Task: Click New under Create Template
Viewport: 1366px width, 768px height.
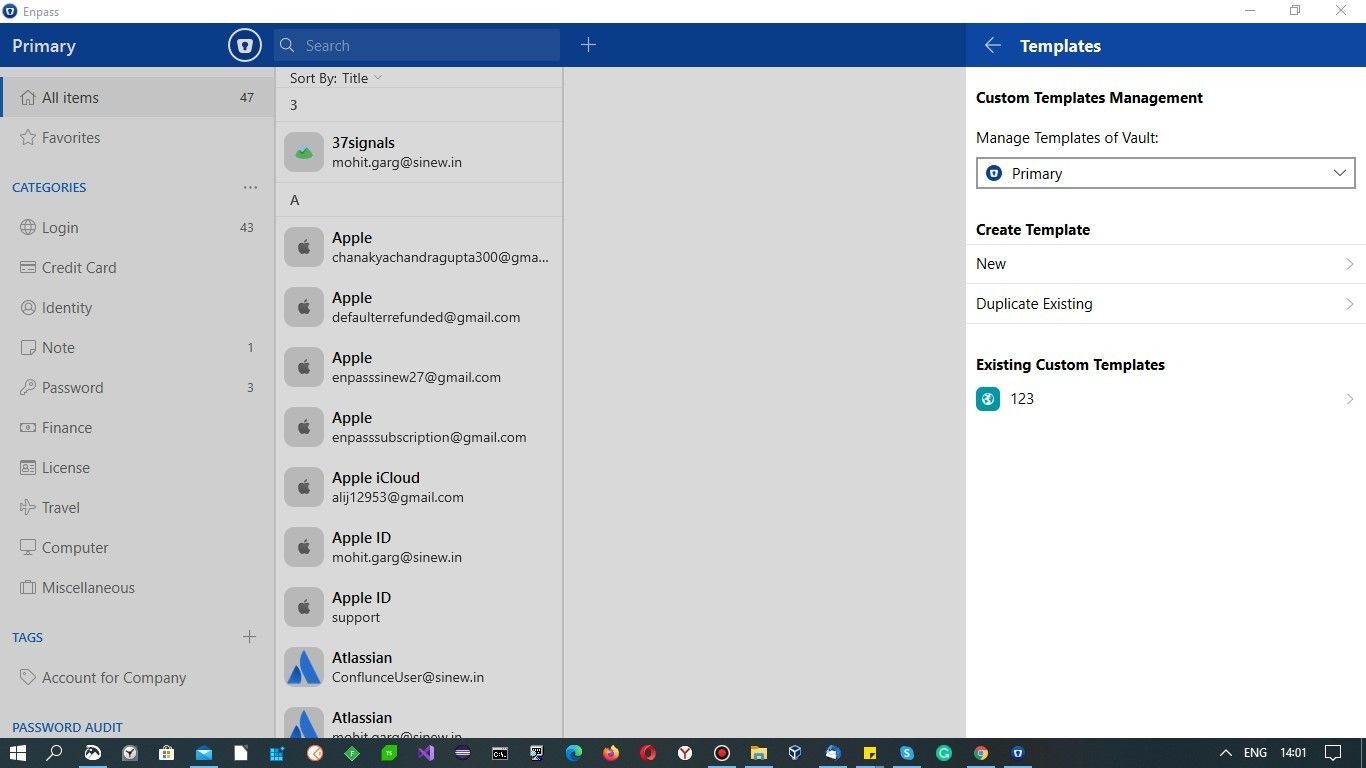Action: 1166,264
